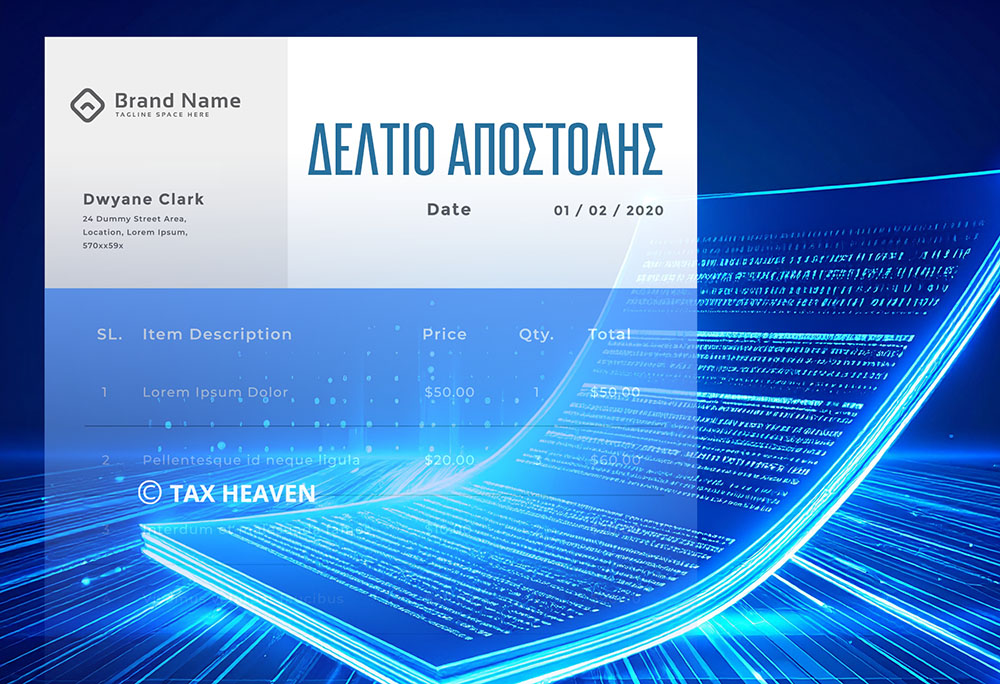
Task: Click the 24 Dummy Street Area address
Action: pos(133,217)
